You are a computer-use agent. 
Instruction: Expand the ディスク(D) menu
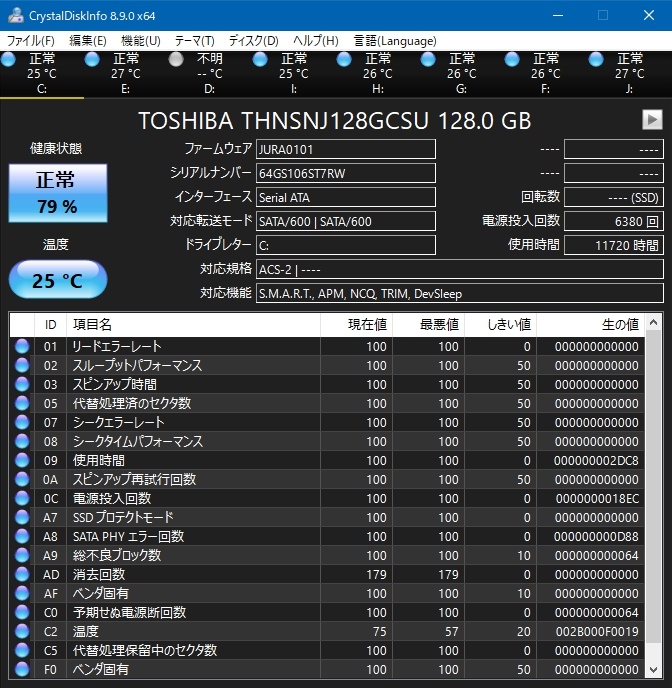(x=253, y=41)
